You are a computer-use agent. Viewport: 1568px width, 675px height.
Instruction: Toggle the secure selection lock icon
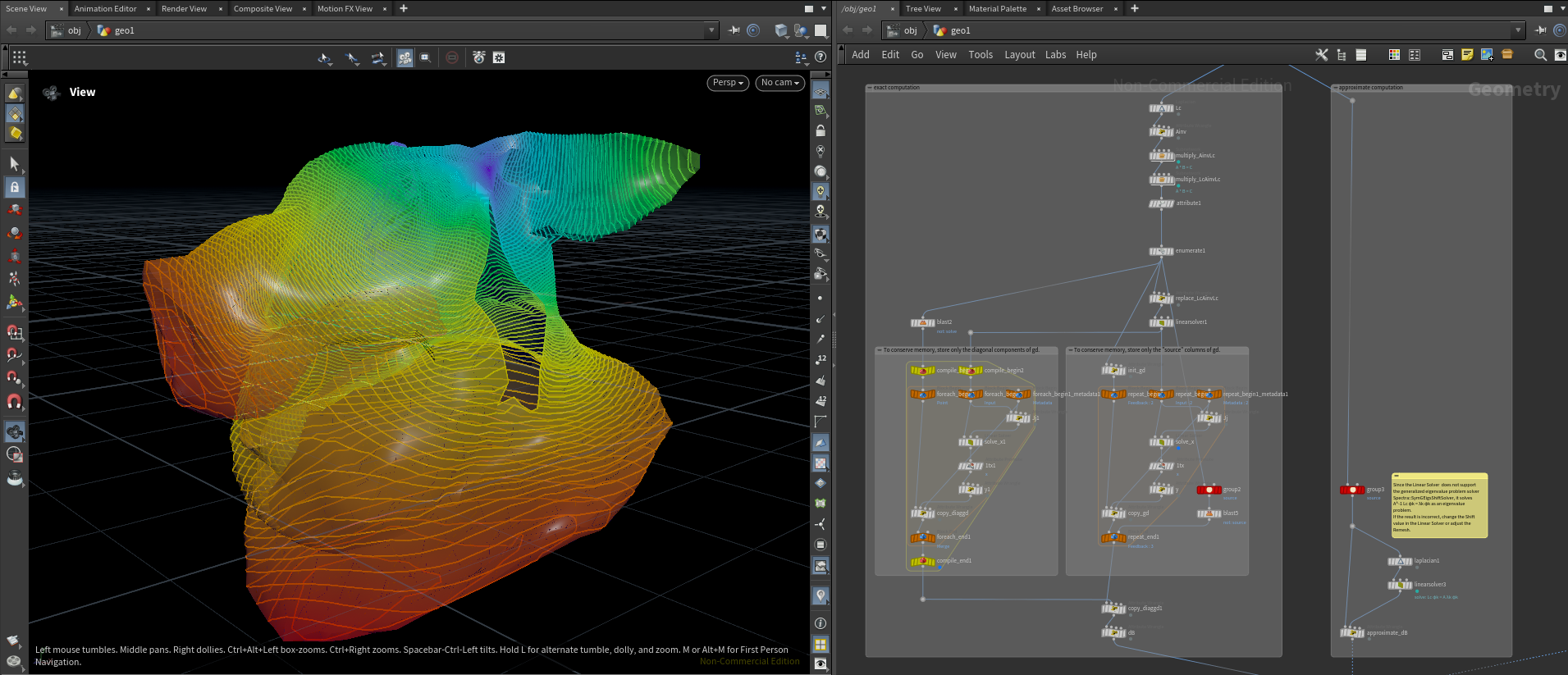pyautogui.click(x=15, y=187)
